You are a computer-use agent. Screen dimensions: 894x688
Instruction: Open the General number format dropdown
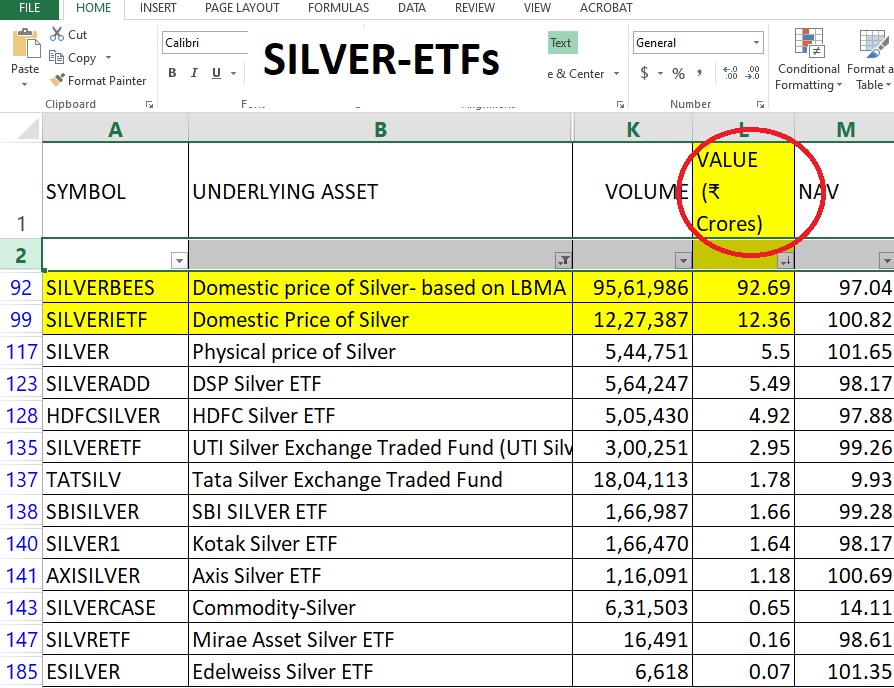click(x=755, y=42)
